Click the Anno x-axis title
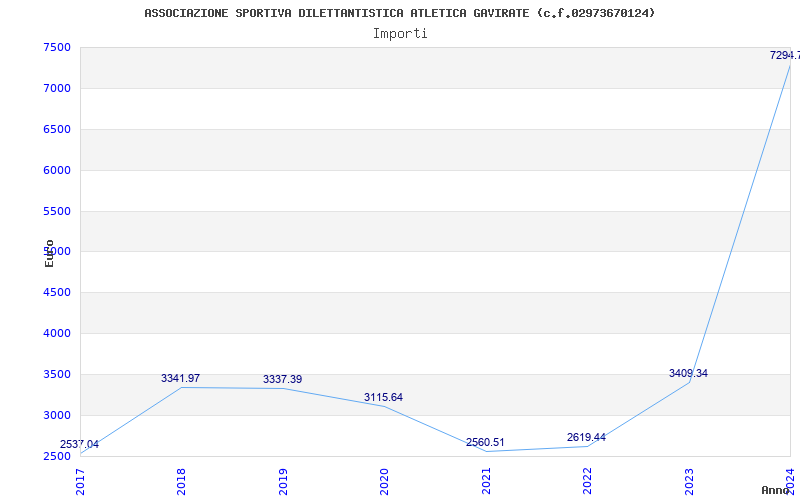Viewport: 800px width, 500px height. (x=775, y=490)
